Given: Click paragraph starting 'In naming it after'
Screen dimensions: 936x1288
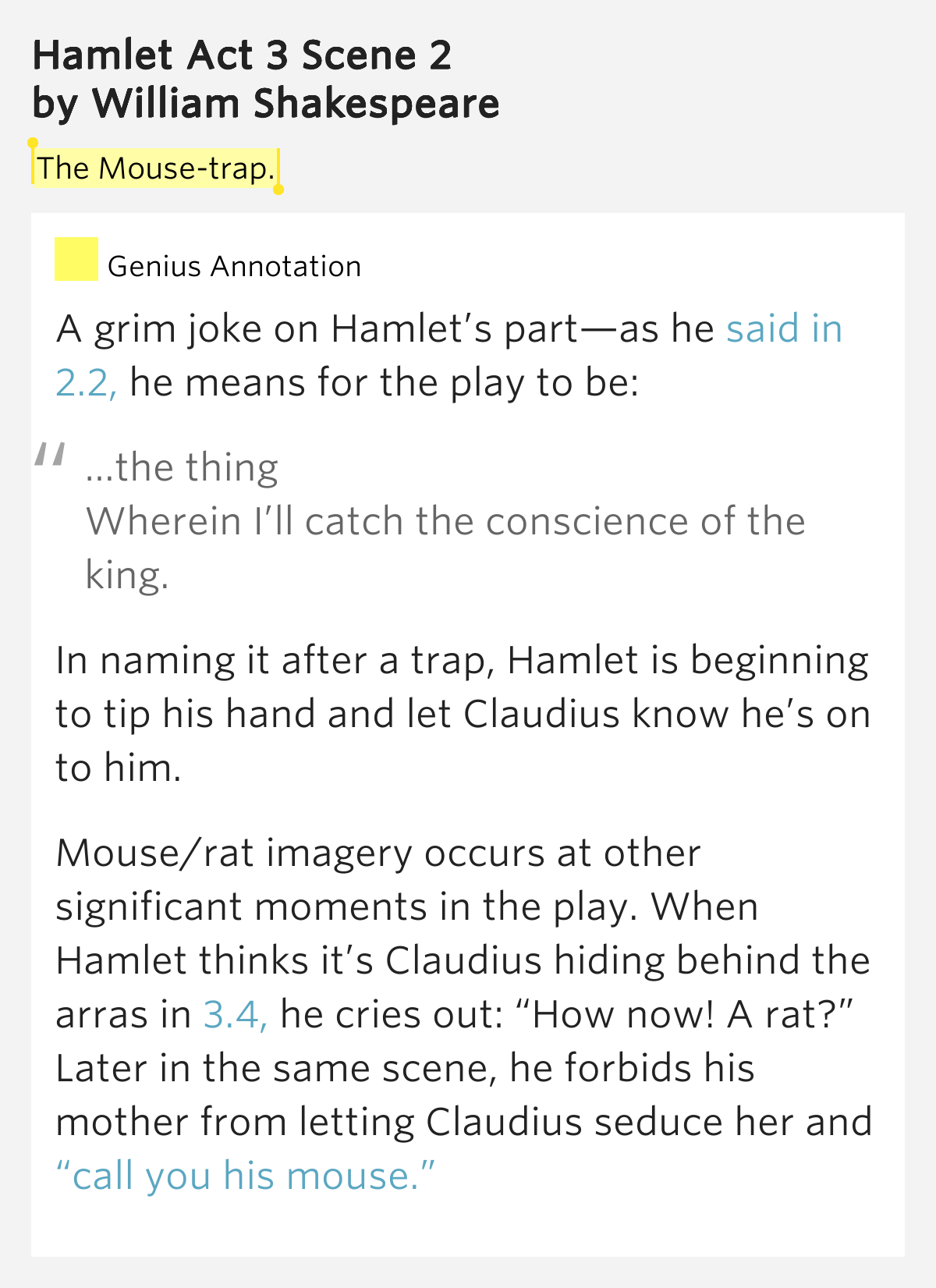Looking at the screenshot, I should 463,714.
